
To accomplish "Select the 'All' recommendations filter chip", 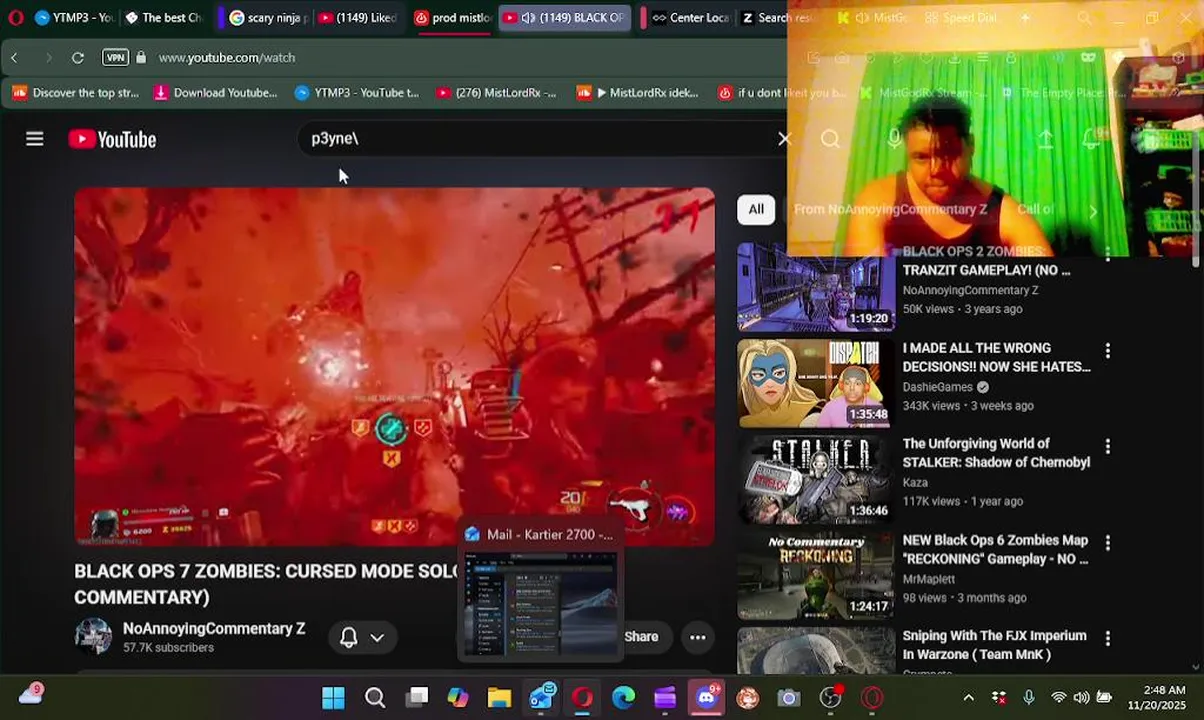I will pos(756,209).
